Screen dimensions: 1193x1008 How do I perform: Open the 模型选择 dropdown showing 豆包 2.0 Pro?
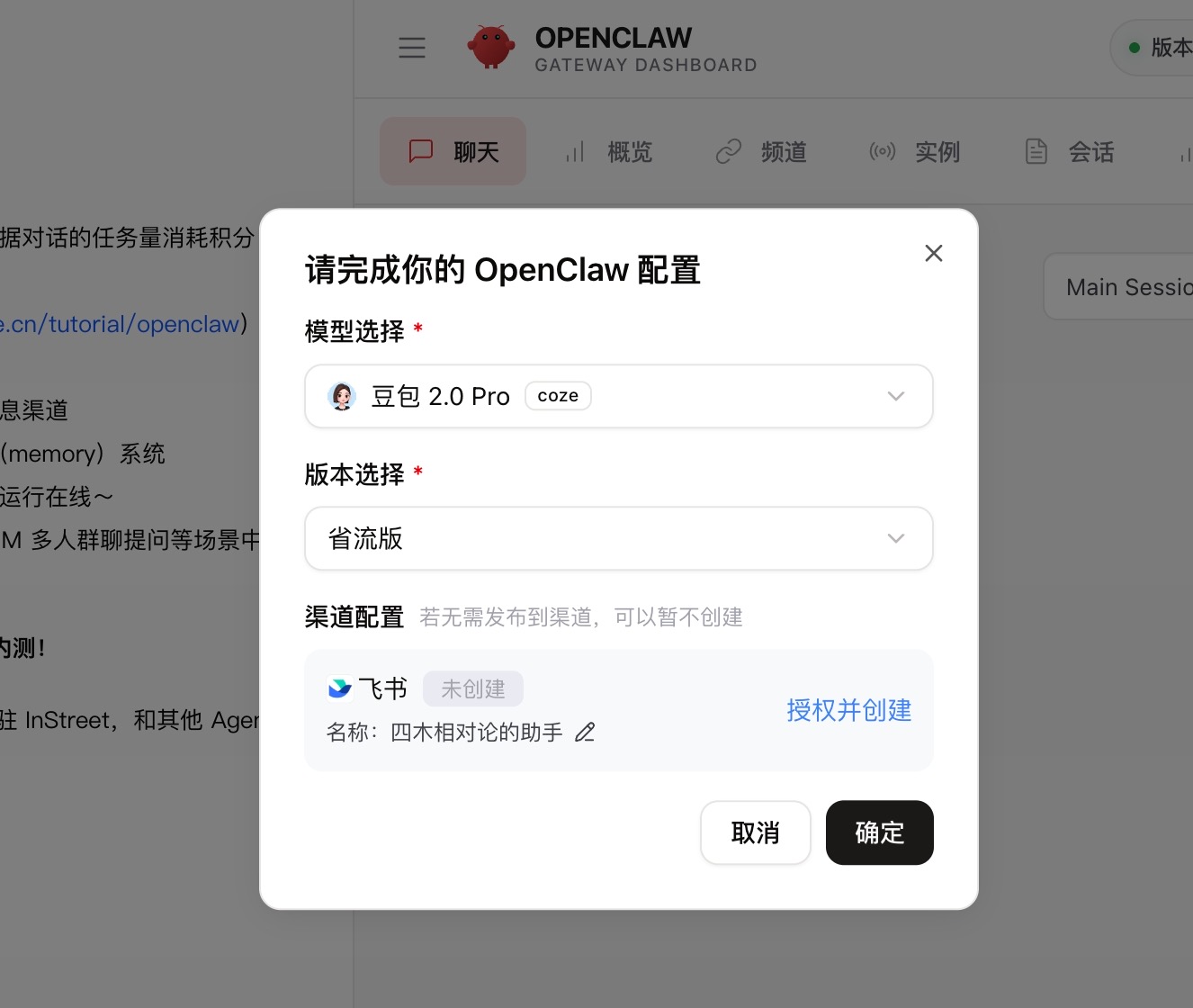coord(619,396)
